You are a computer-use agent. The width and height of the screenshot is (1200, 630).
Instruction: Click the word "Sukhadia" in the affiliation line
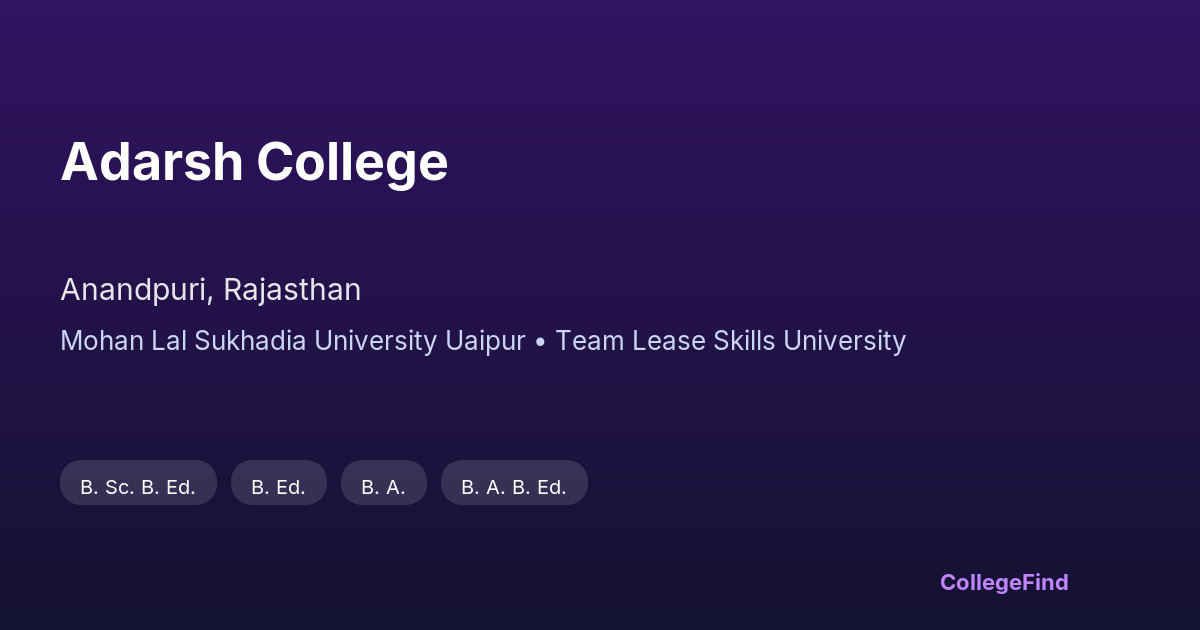coord(251,341)
